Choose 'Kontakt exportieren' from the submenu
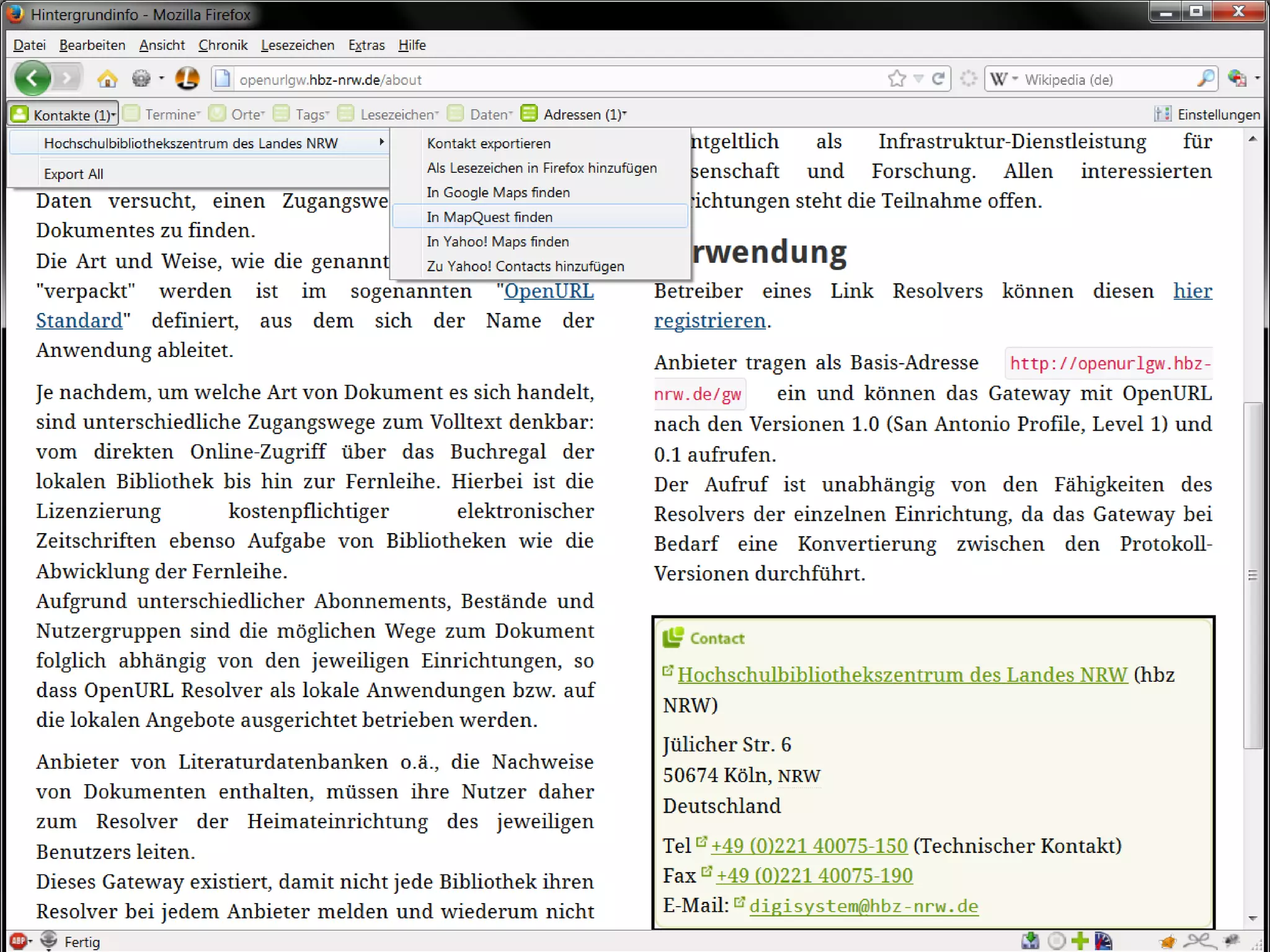 (x=489, y=143)
